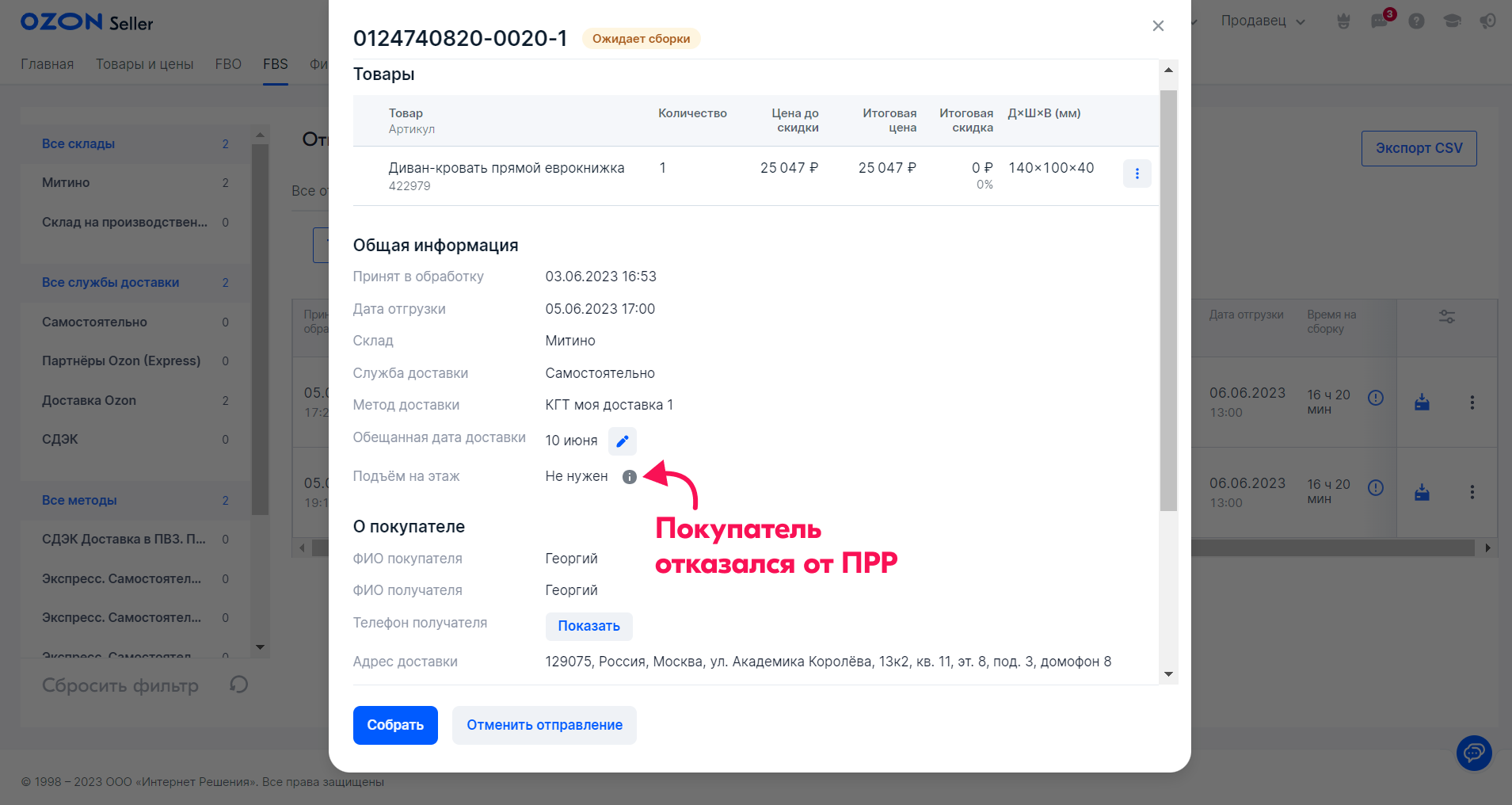Click the assemble box icon in first order row

tap(1422, 402)
